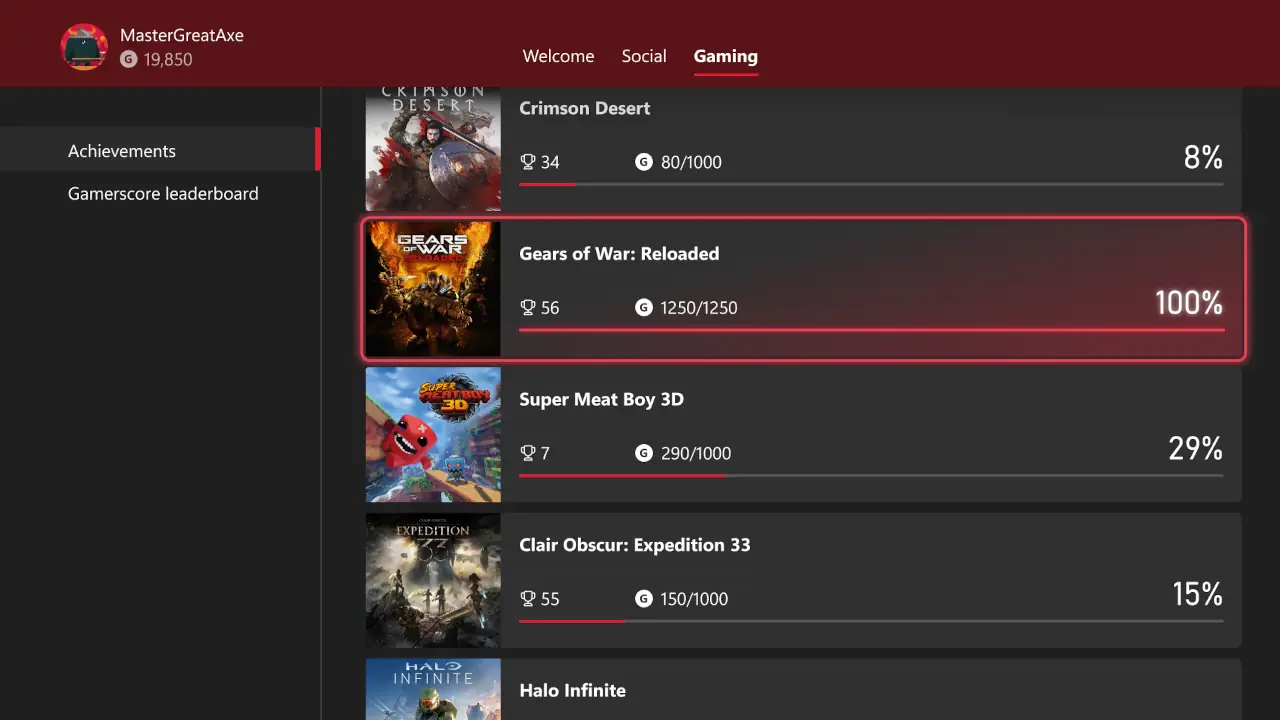Click the 15% completion value
This screenshot has height=720, width=1280.
(x=1198, y=595)
